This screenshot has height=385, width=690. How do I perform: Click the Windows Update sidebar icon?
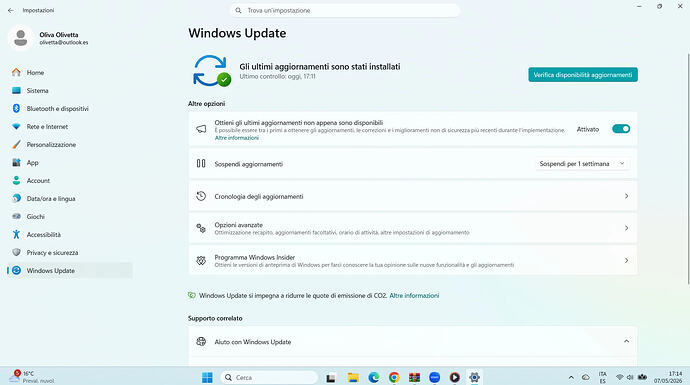coord(16,271)
